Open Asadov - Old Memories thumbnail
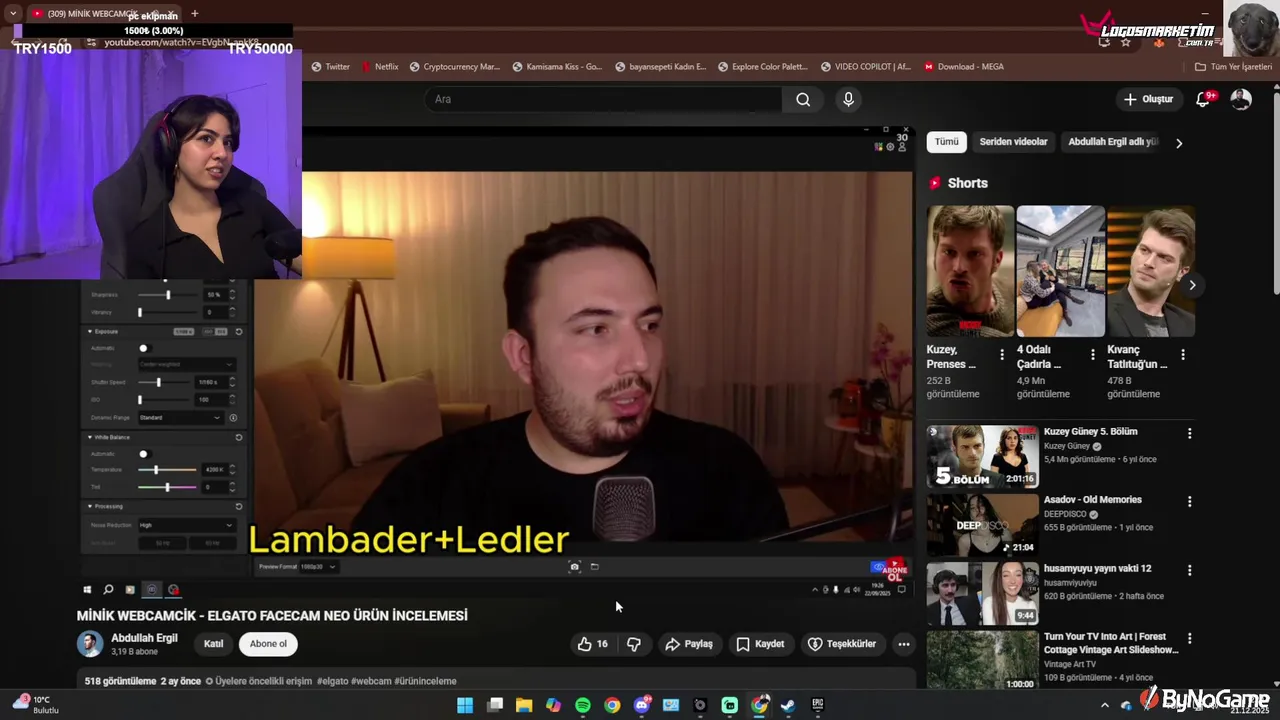Viewport: 1280px width, 720px height. coord(982,525)
